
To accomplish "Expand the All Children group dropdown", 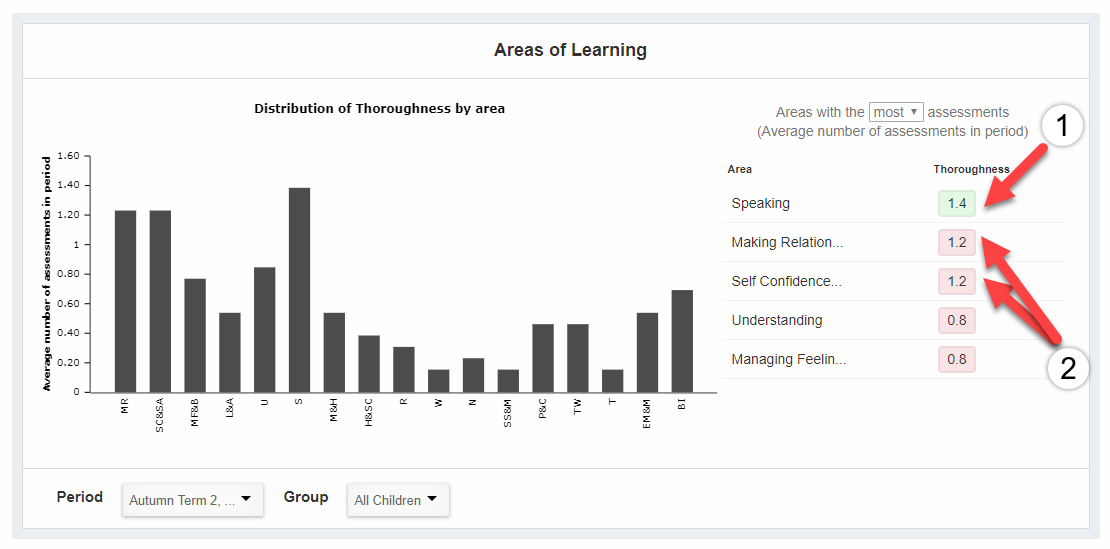I will point(397,500).
